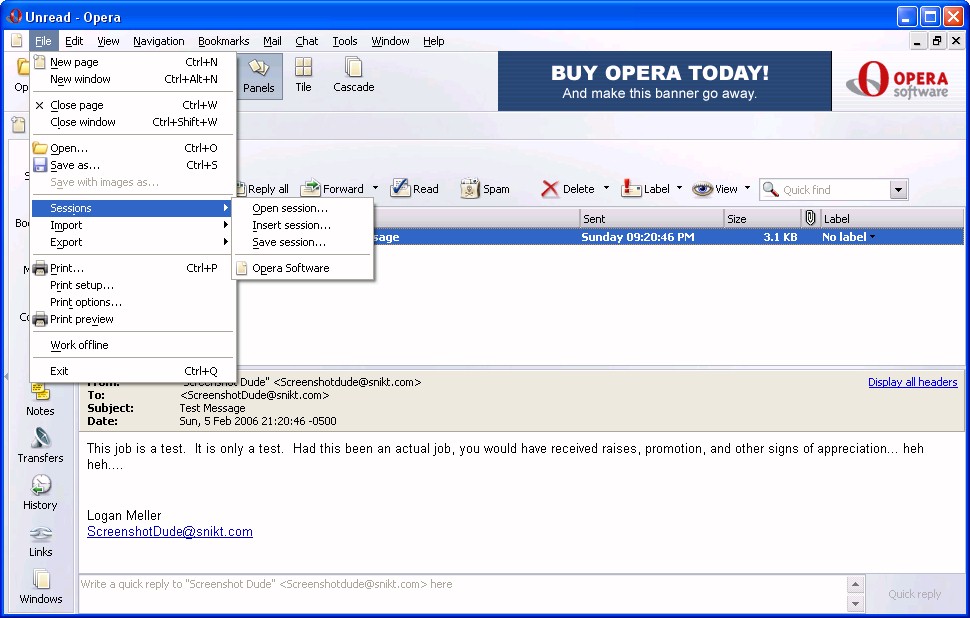Click the Spam toolbar icon
The image size is (970, 618).
click(471, 189)
